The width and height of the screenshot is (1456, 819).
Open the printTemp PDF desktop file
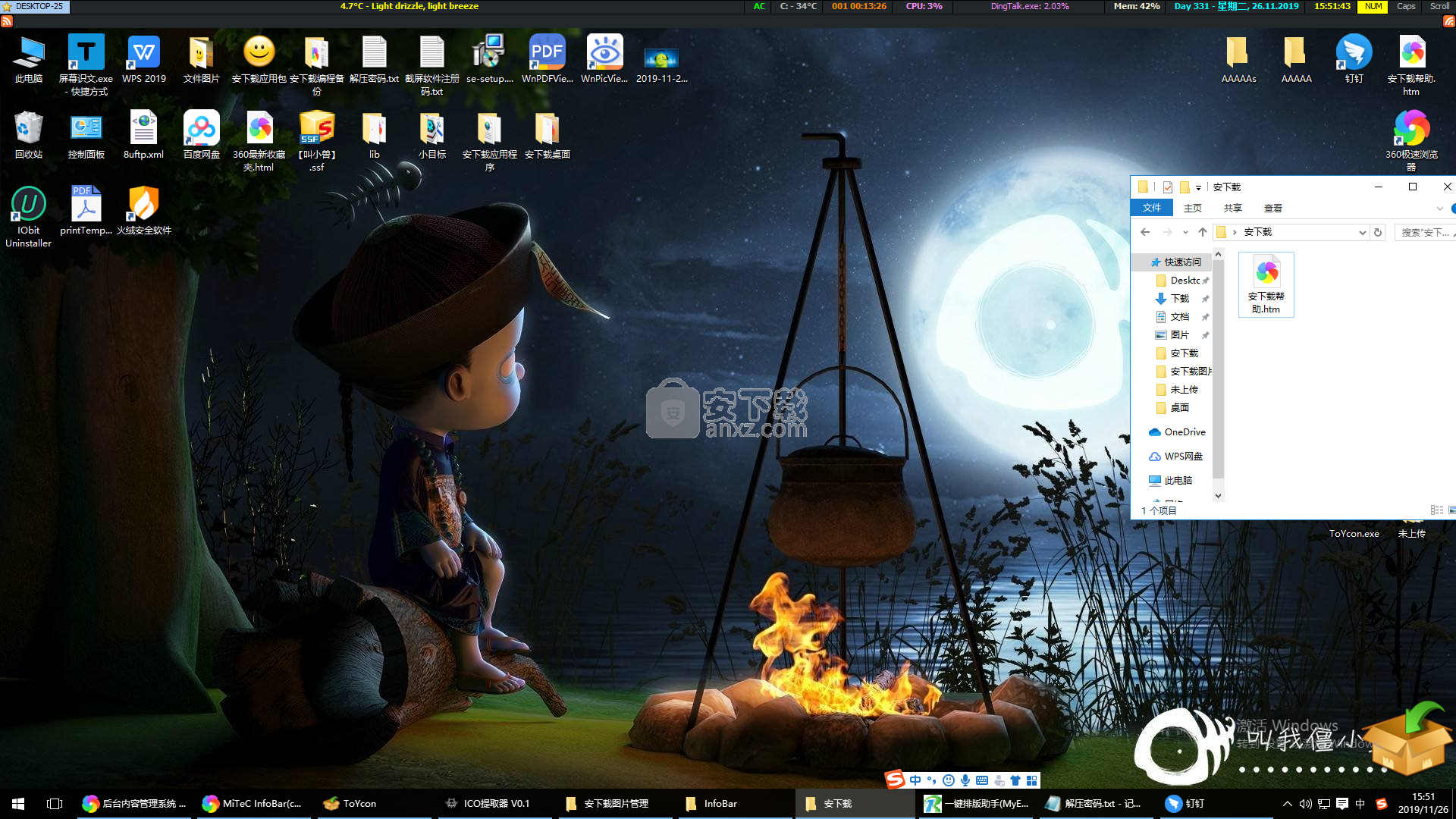coord(86,212)
